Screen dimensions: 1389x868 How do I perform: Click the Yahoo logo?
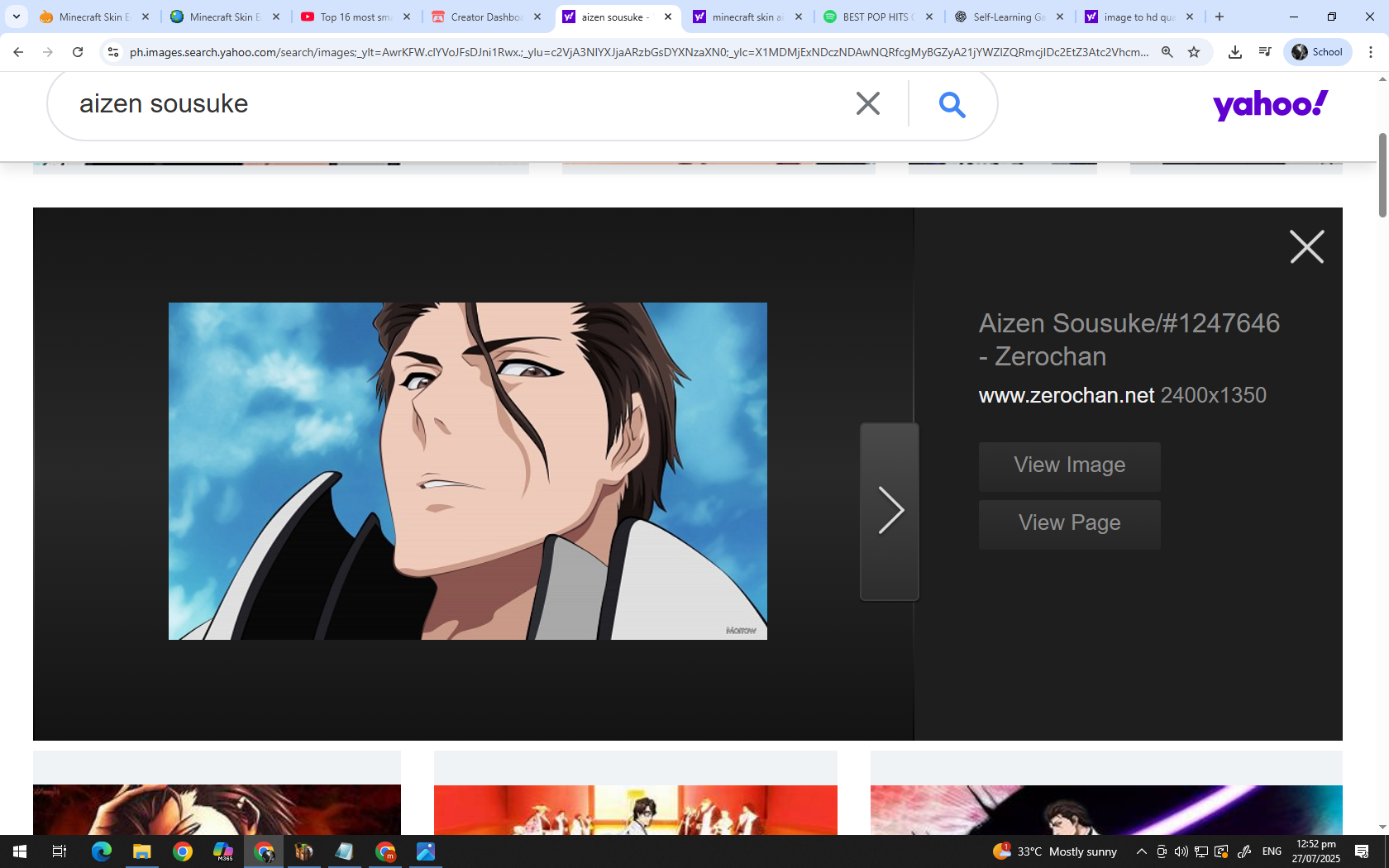coord(1270,104)
